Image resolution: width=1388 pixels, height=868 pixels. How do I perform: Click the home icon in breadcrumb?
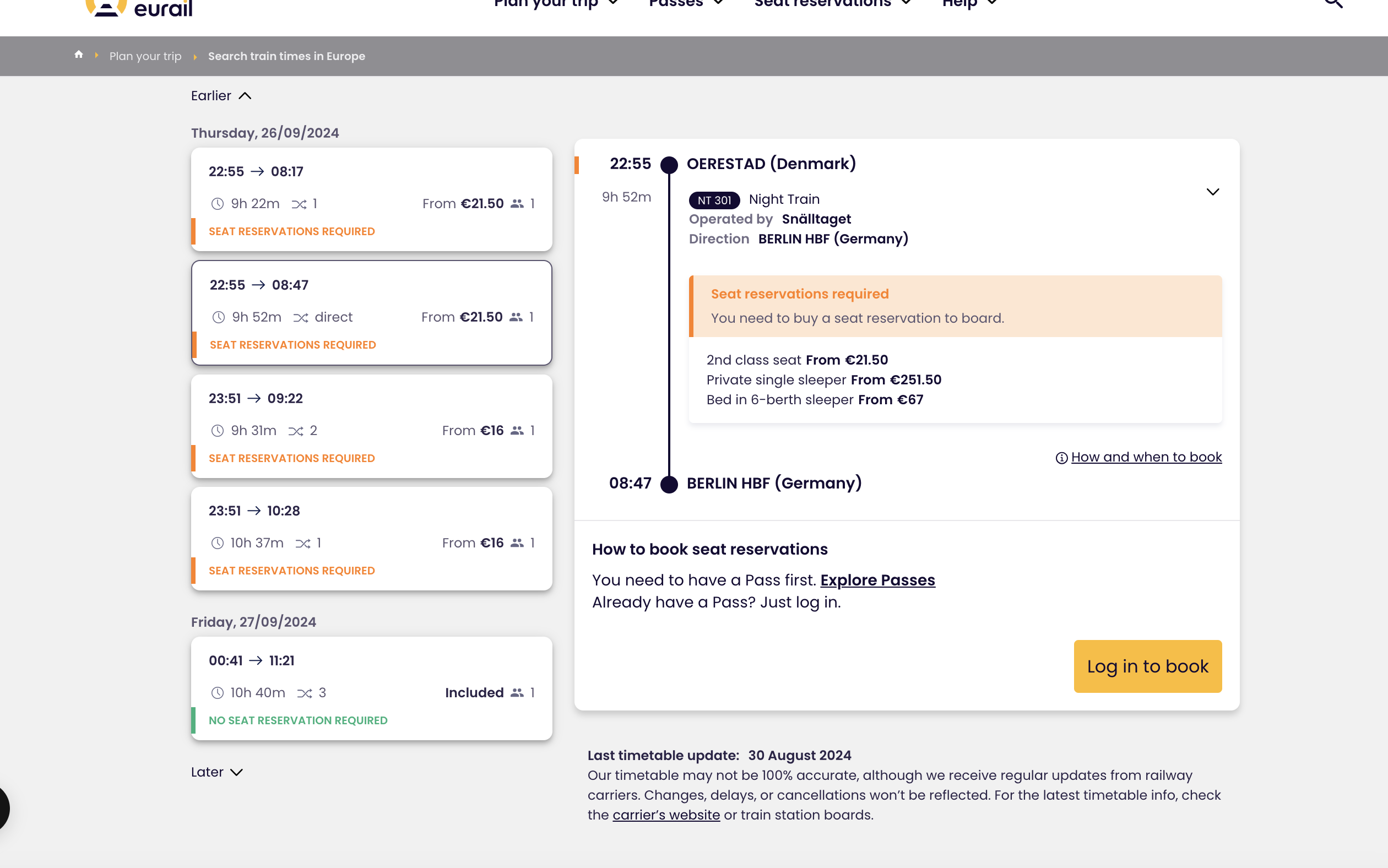pyautogui.click(x=79, y=55)
